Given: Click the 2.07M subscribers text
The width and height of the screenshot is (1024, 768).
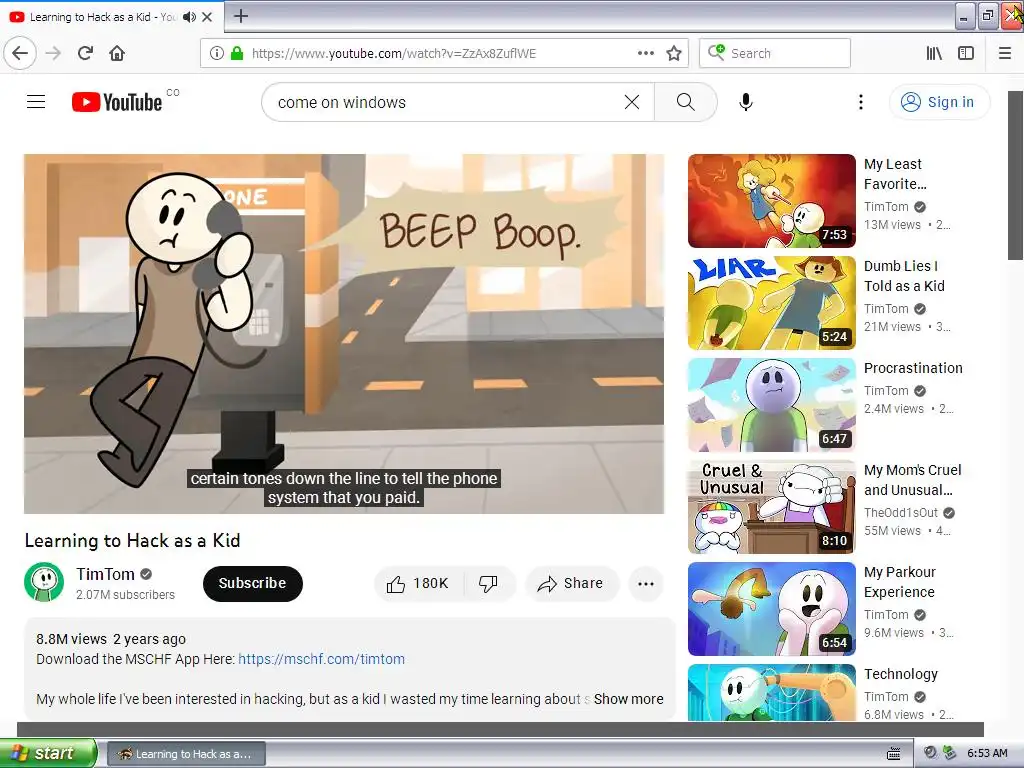Looking at the screenshot, I should [x=125, y=594].
